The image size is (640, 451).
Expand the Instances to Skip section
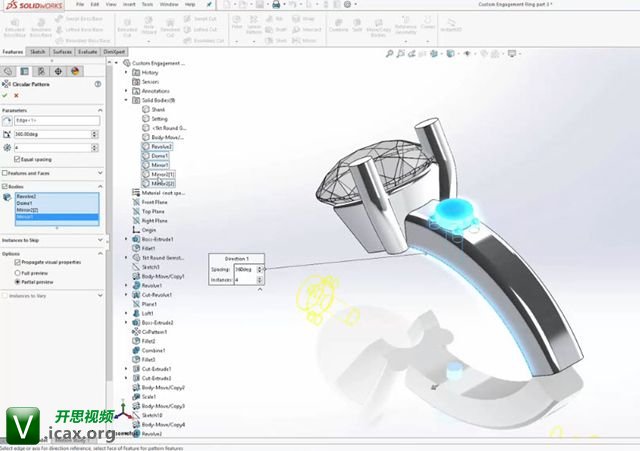[100, 240]
